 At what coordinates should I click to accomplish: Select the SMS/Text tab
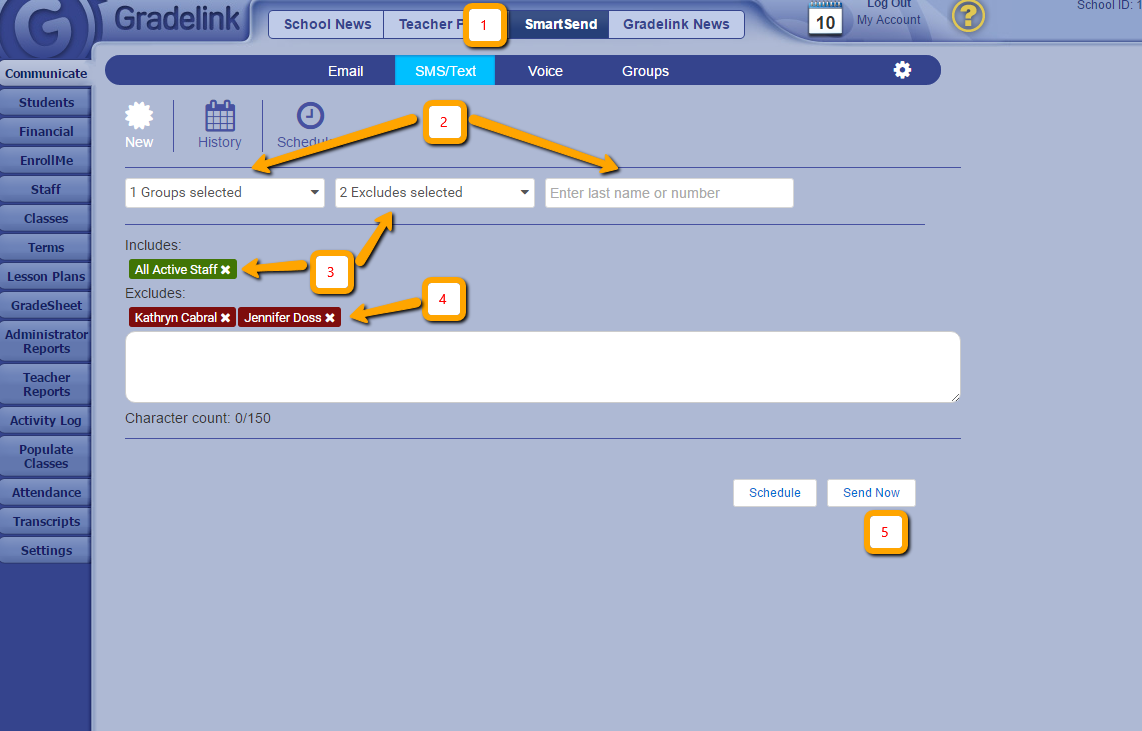pyautogui.click(x=445, y=71)
